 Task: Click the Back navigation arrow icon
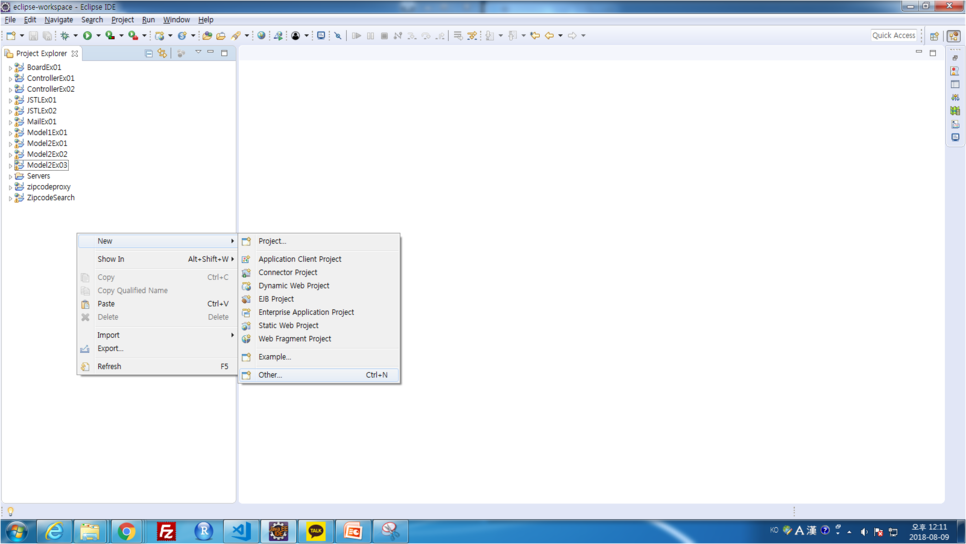[549, 36]
